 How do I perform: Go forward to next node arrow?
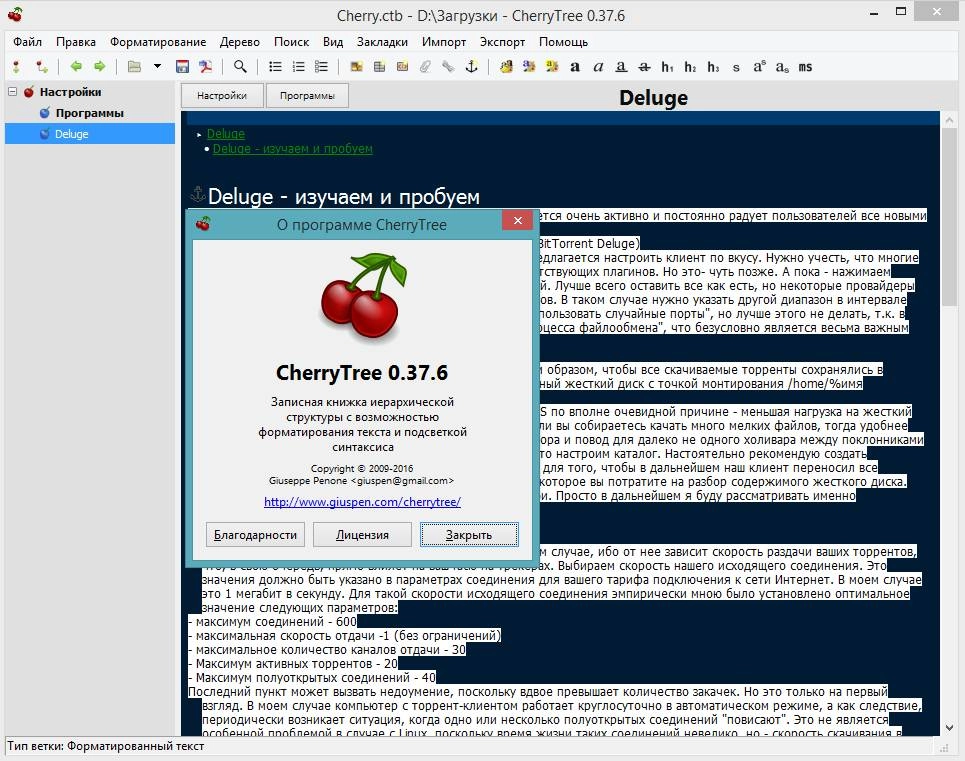[x=99, y=66]
